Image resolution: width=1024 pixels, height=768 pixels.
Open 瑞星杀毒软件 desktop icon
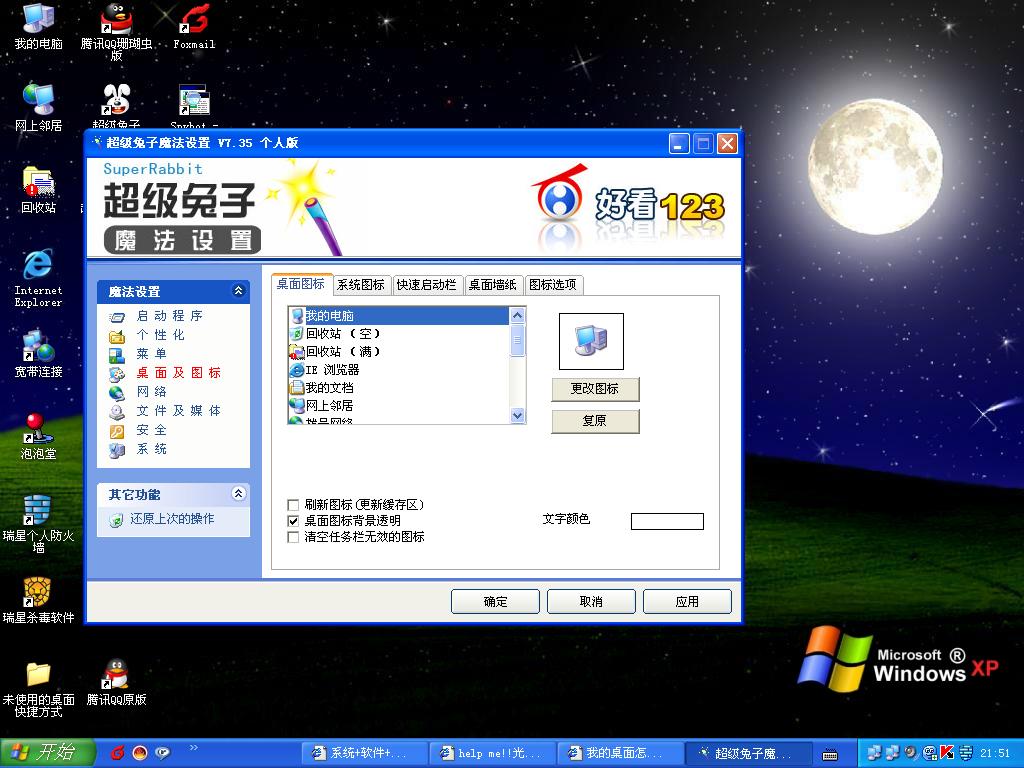(39, 601)
